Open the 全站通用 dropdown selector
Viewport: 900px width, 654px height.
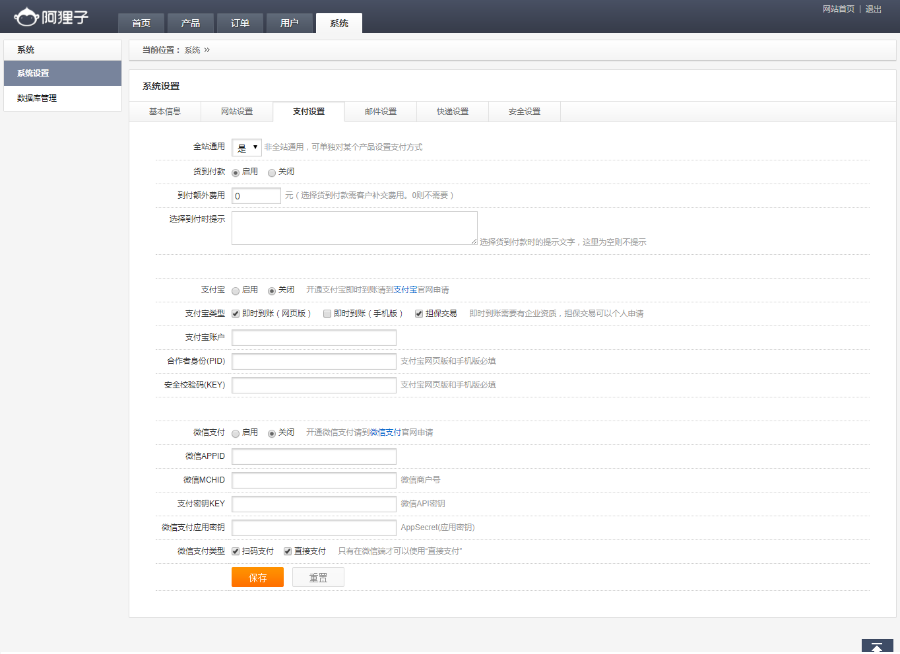tap(247, 148)
